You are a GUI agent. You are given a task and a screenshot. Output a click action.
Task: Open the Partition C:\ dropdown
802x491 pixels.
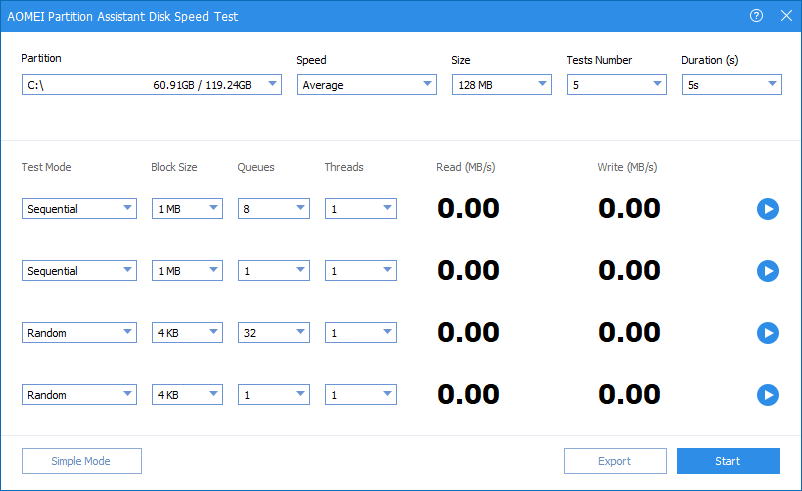(151, 84)
